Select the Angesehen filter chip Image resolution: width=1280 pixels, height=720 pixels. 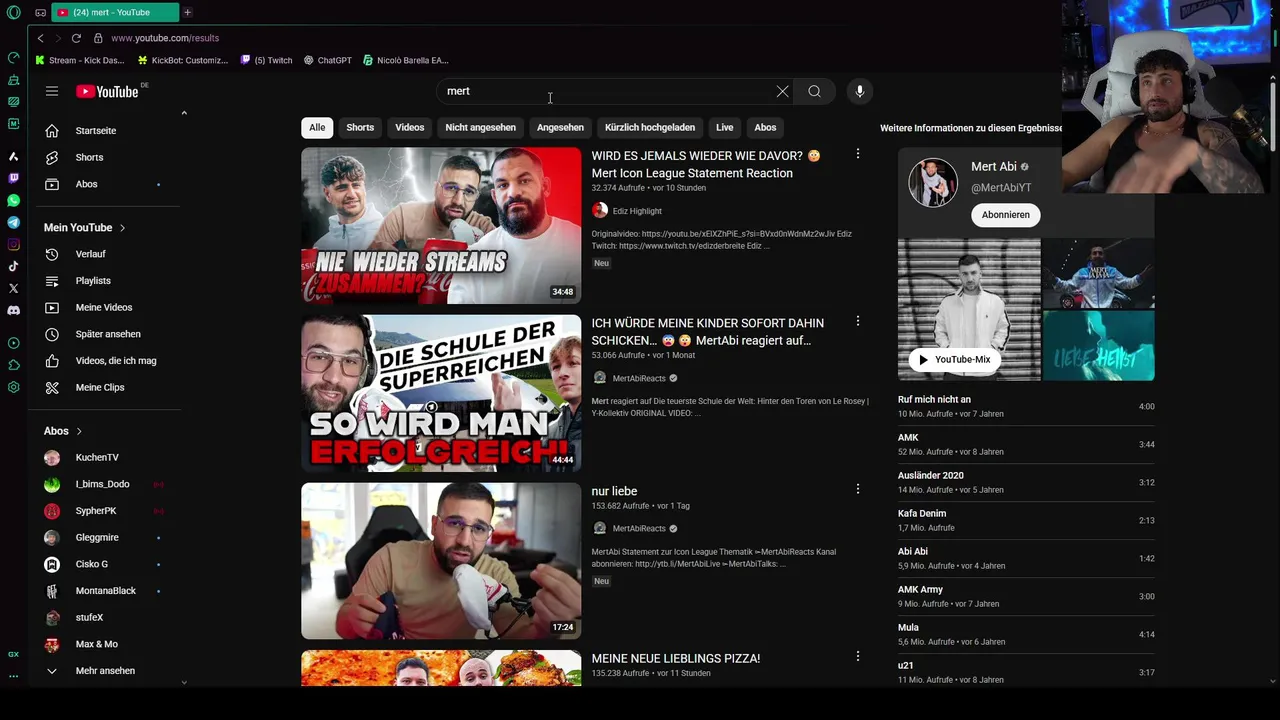point(560,128)
